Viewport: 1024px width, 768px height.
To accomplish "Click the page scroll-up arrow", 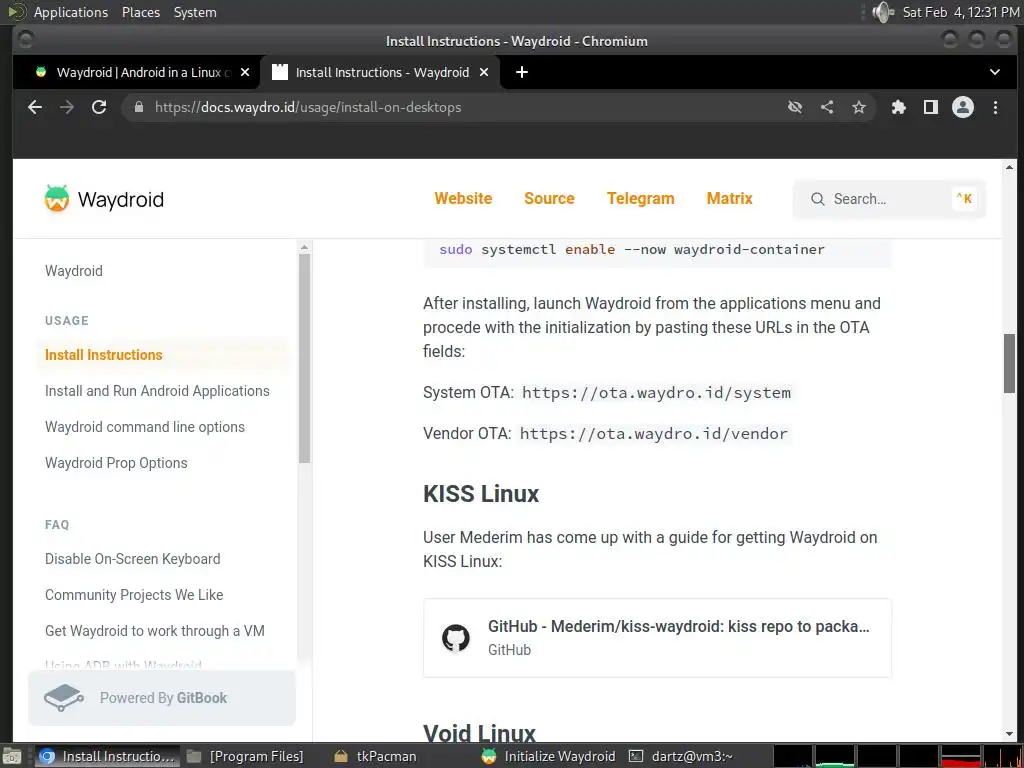I will tap(1010, 168).
